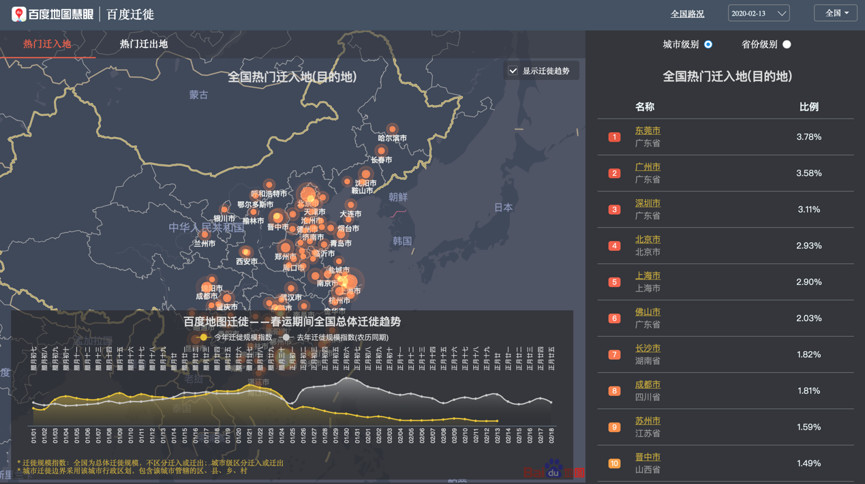Open 全国路况 link

(x=687, y=14)
